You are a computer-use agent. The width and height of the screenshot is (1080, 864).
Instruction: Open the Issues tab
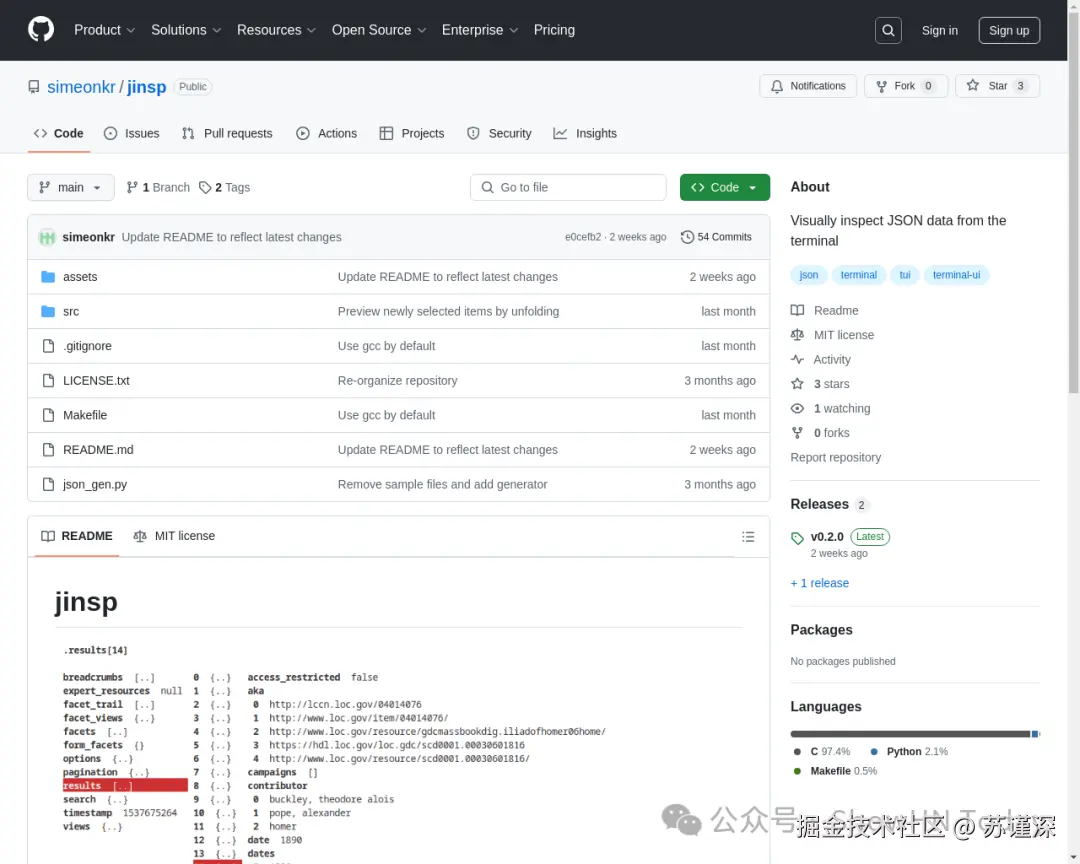click(132, 134)
